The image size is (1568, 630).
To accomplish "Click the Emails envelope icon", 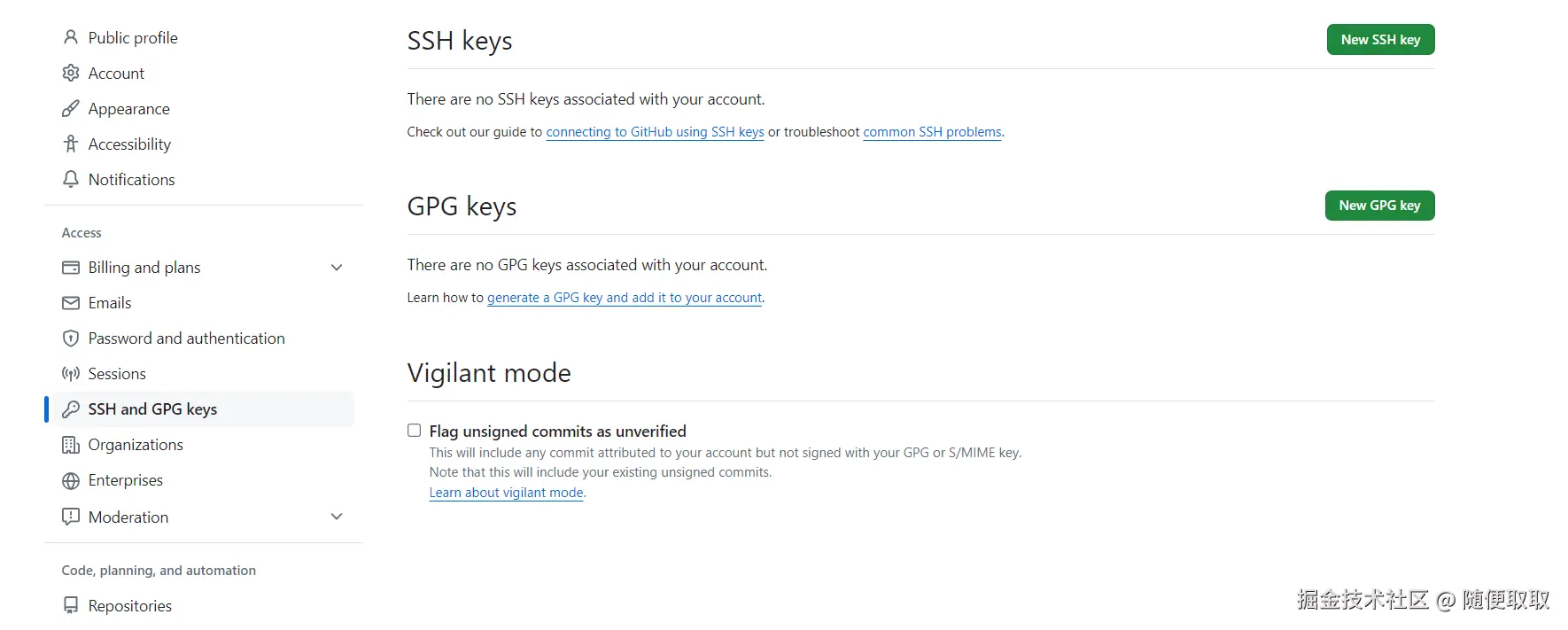I will pyautogui.click(x=71, y=303).
